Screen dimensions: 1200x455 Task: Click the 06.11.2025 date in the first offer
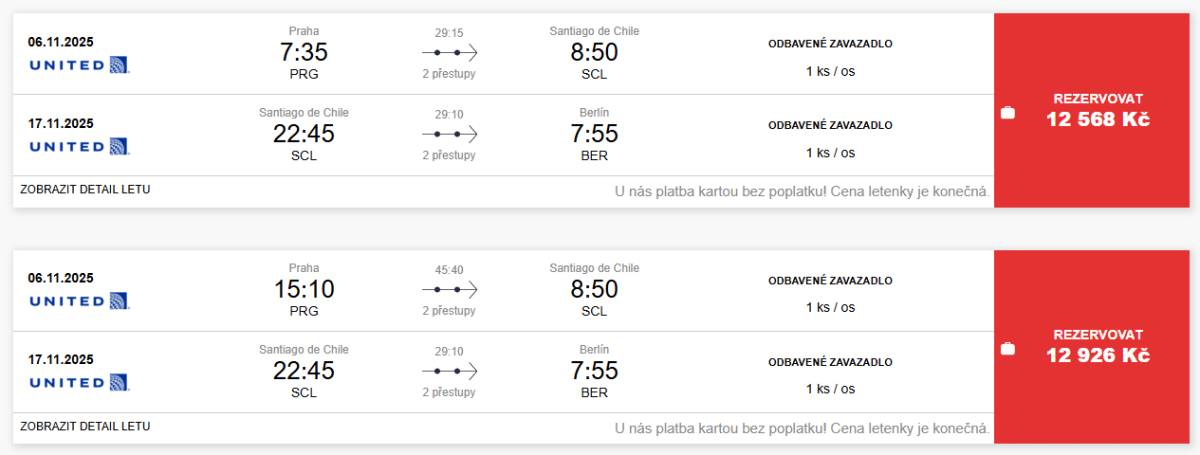tap(61, 42)
